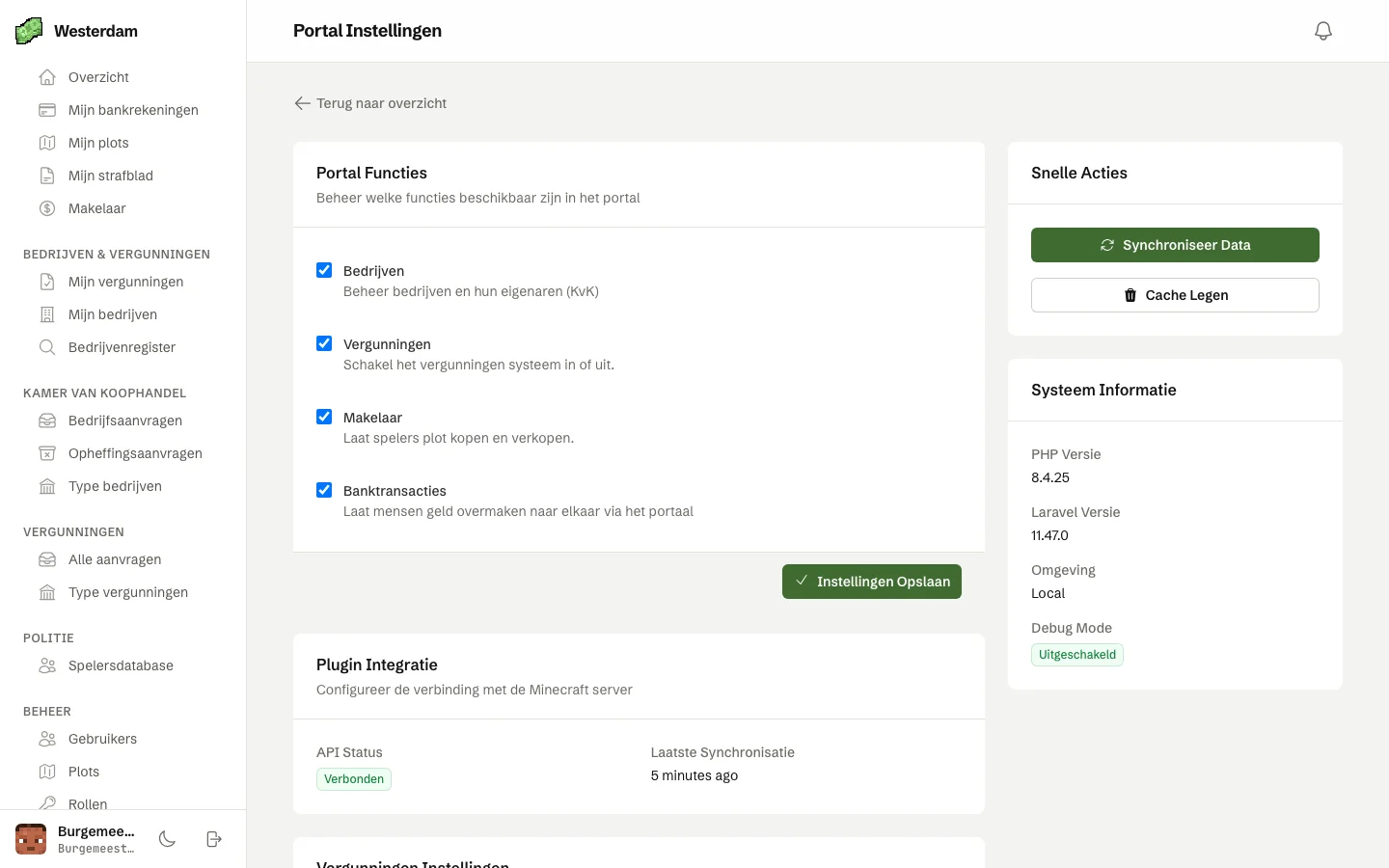Click the "5 minutes ago" sync time
Viewport: 1389px width, 868px height.
(694, 775)
